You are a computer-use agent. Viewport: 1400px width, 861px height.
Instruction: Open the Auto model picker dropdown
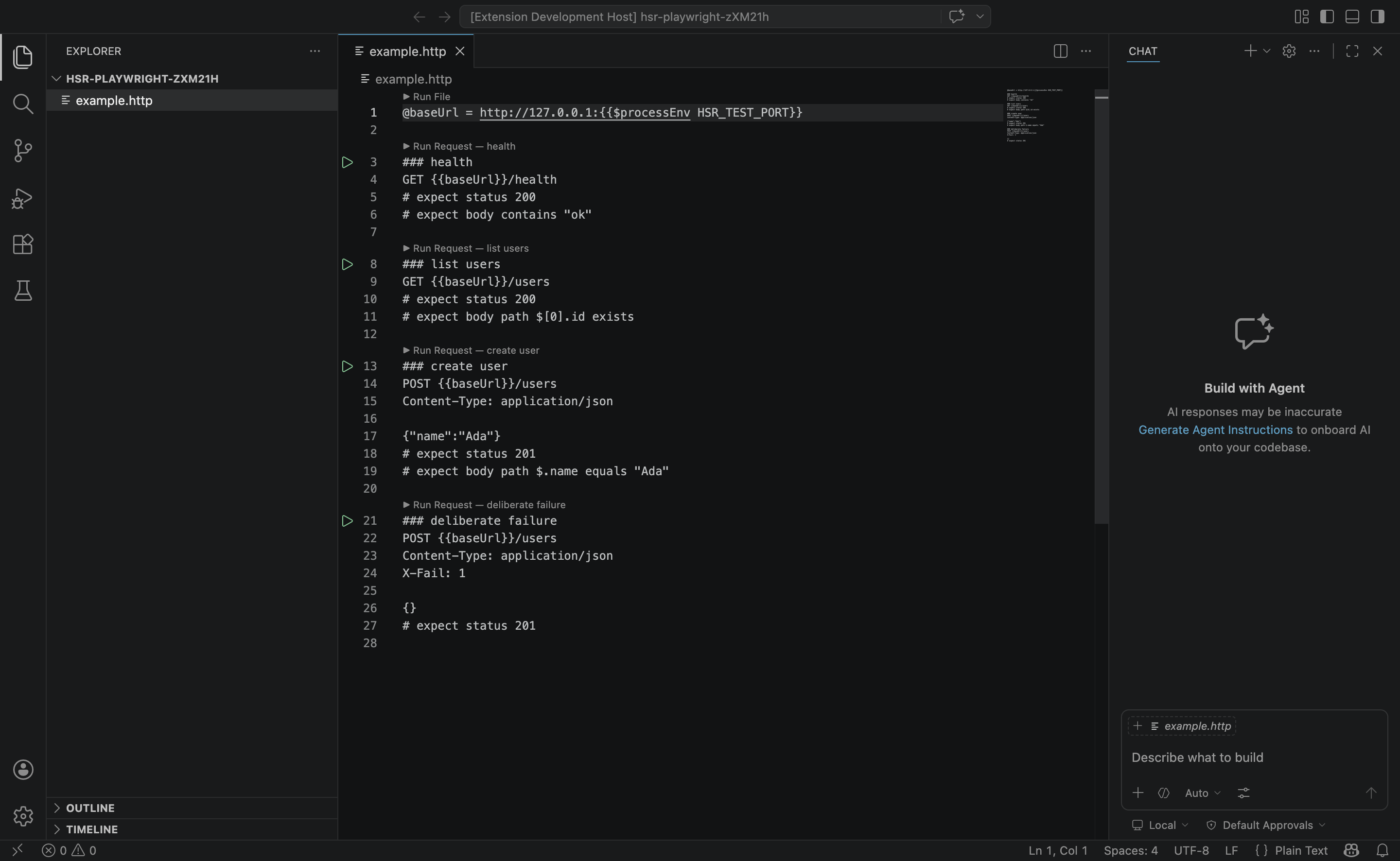pos(1203,792)
